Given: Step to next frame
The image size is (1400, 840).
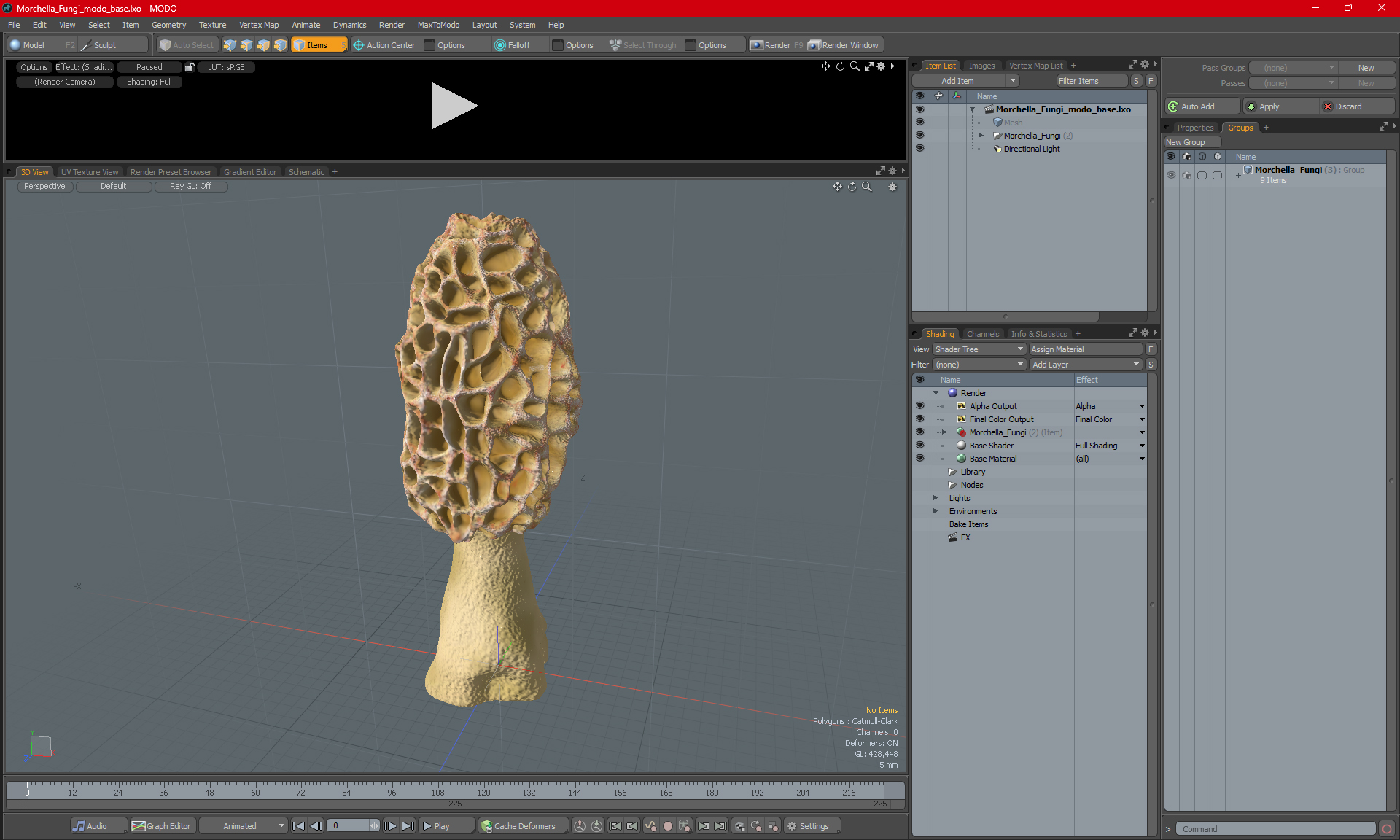Looking at the screenshot, I should point(391,826).
